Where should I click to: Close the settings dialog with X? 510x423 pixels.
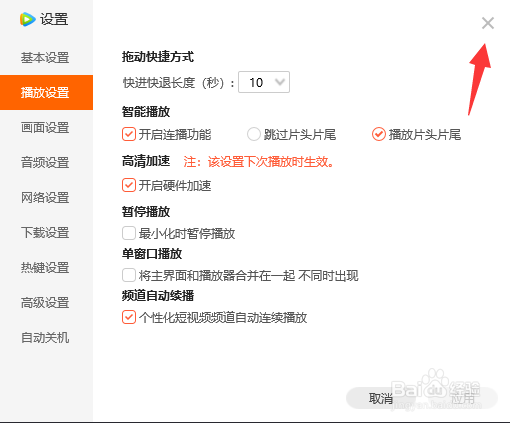click(x=488, y=23)
